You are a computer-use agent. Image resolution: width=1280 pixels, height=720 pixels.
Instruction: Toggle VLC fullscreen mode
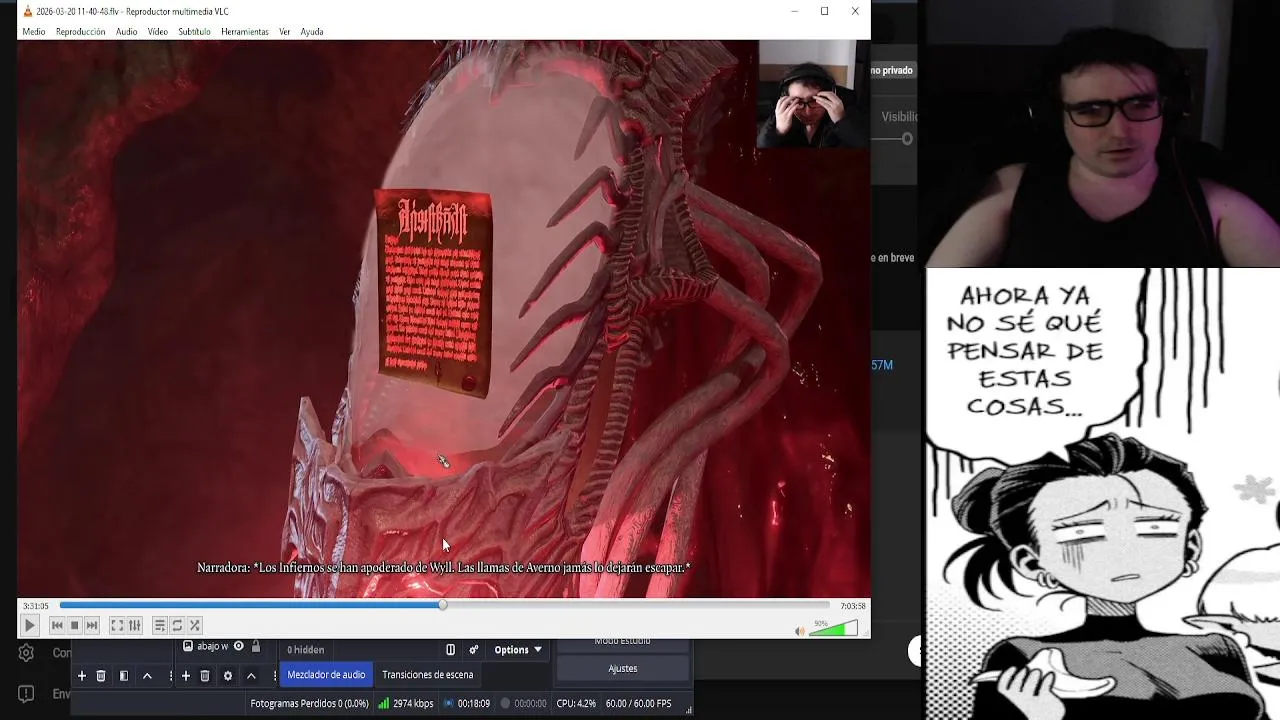click(x=117, y=625)
